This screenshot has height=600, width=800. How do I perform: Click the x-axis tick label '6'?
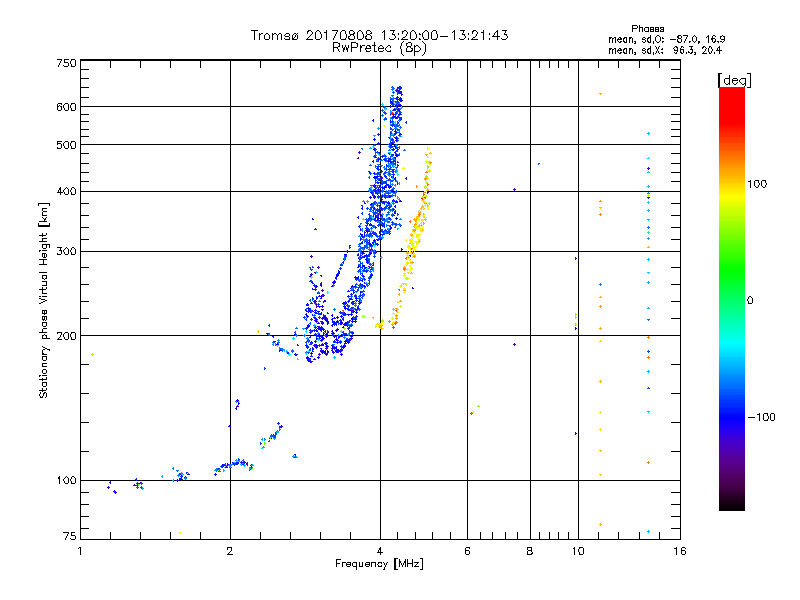[x=467, y=551]
